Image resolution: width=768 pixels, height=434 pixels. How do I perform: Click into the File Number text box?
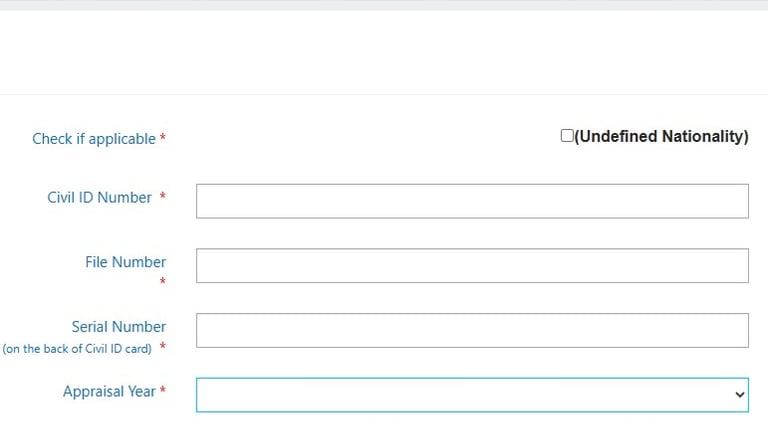472,265
